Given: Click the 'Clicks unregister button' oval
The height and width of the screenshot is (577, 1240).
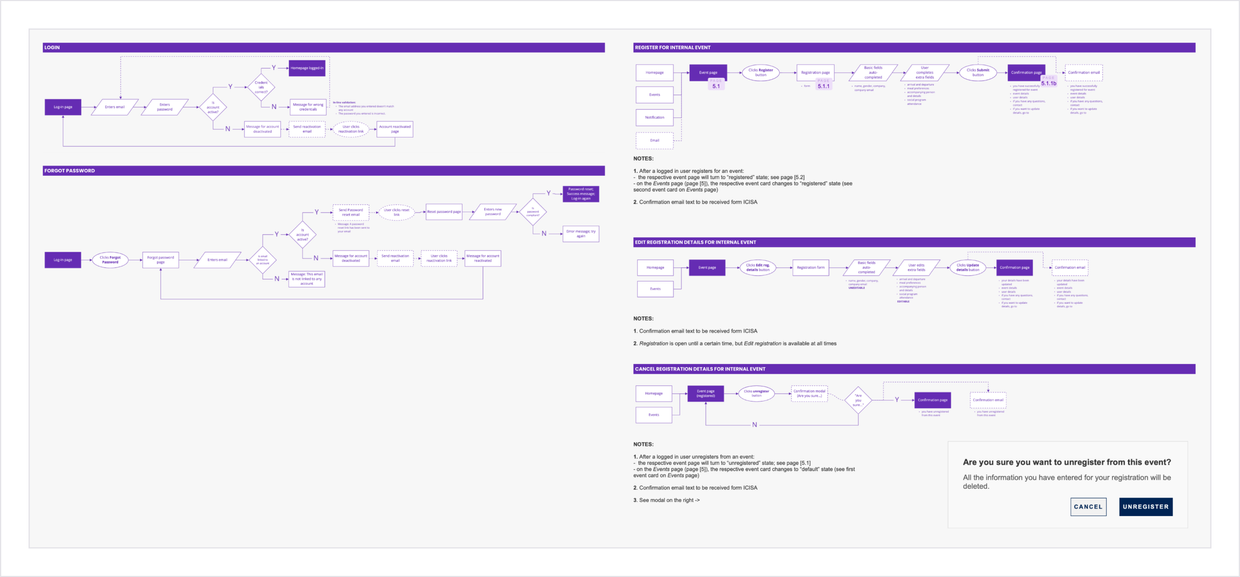Looking at the screenshot, I should (757, 394).
